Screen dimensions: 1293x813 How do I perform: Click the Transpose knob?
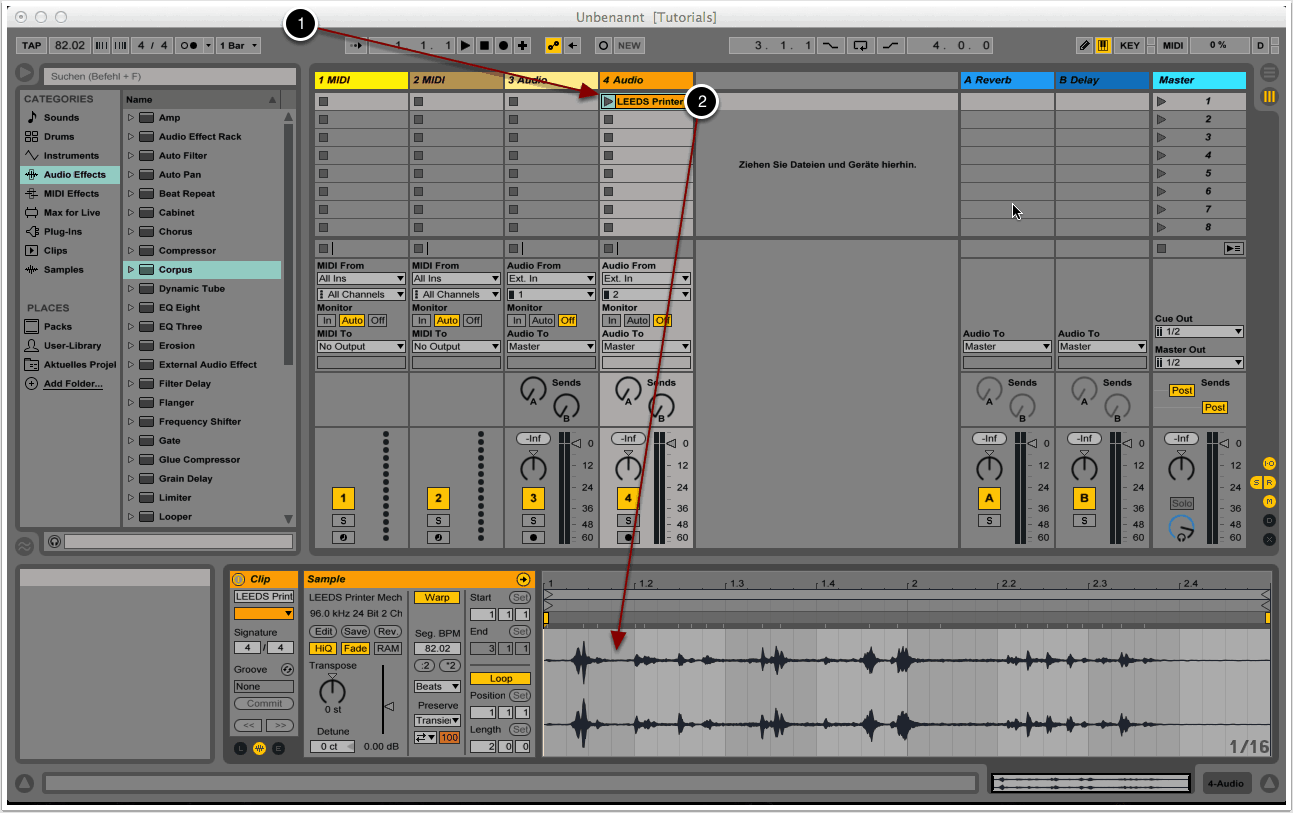(332, 690)
